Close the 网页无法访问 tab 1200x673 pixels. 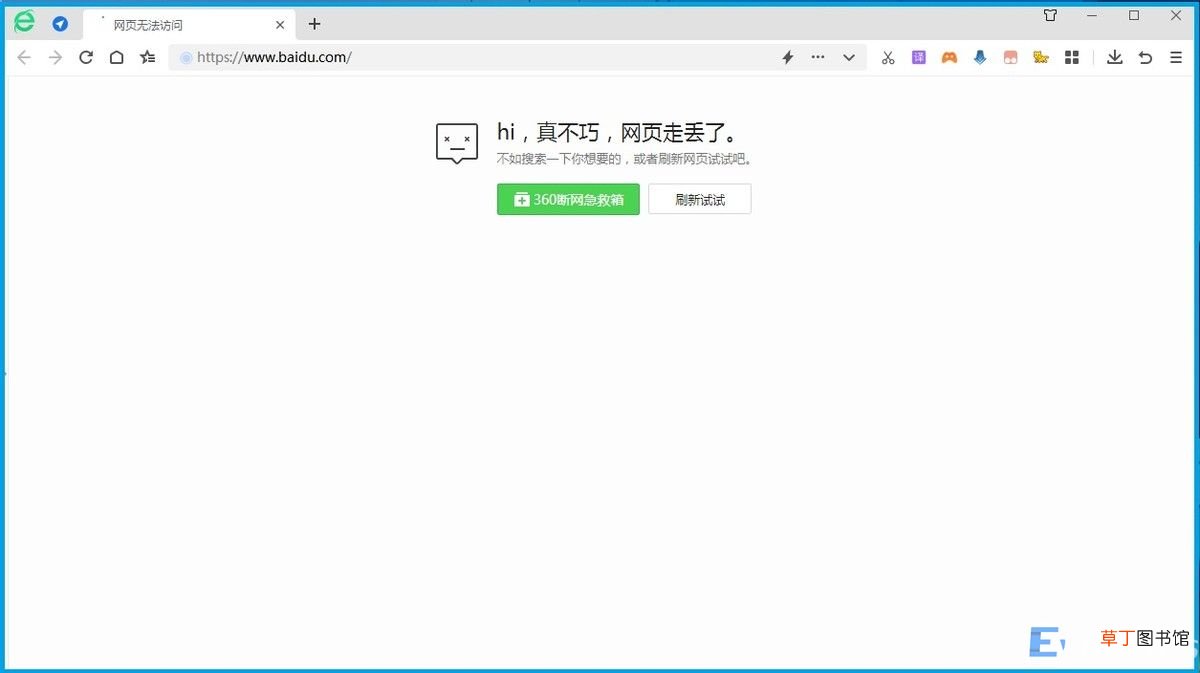tap(280, 25)
